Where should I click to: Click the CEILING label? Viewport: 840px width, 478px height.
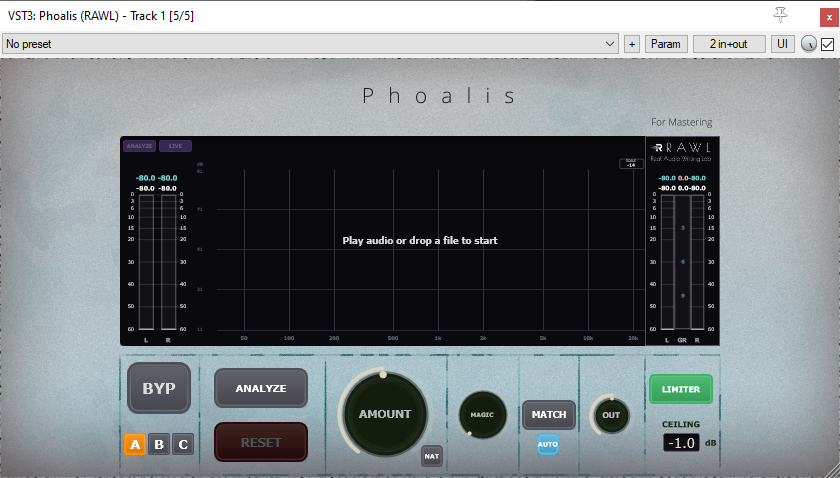point(681,424)
